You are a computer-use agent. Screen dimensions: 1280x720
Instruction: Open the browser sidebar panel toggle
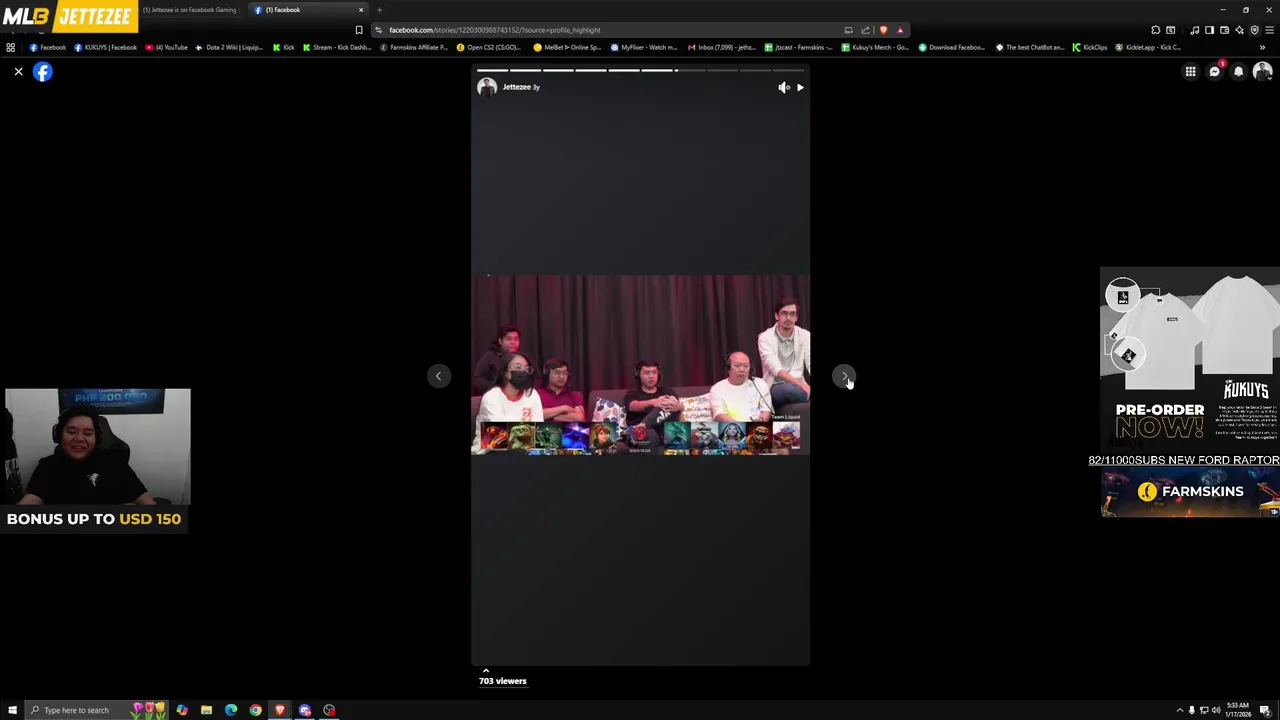(1208, 30)
